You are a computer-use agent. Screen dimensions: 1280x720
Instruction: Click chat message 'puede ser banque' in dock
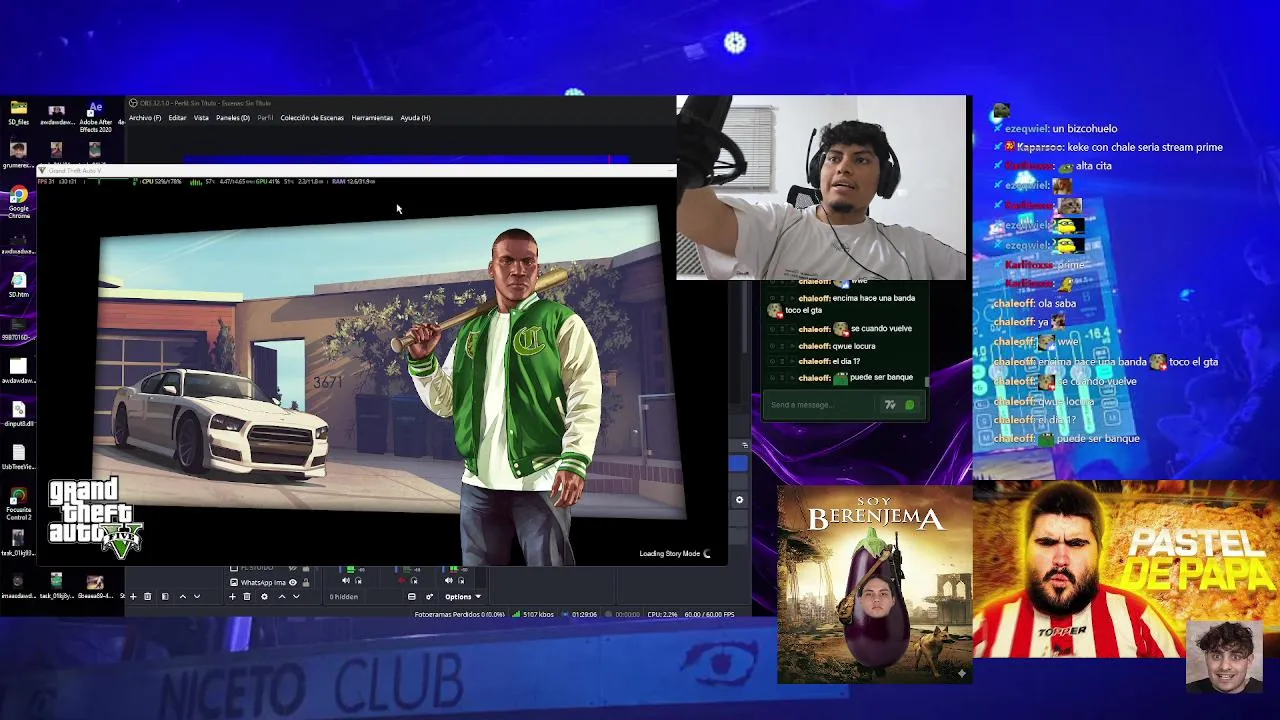(x=881, y=377)
